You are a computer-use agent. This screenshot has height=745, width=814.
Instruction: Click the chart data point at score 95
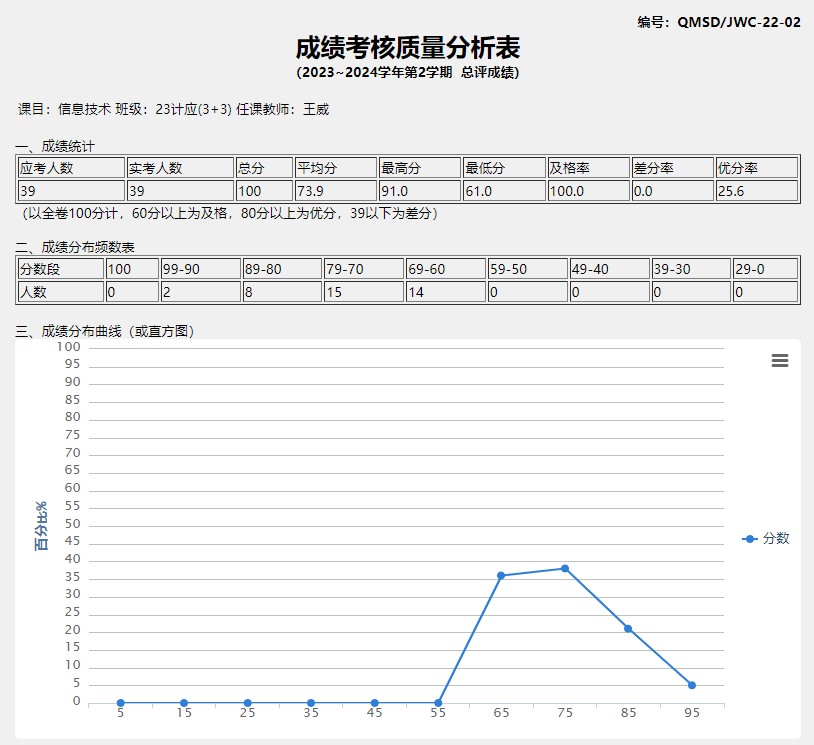coord(692,685)
